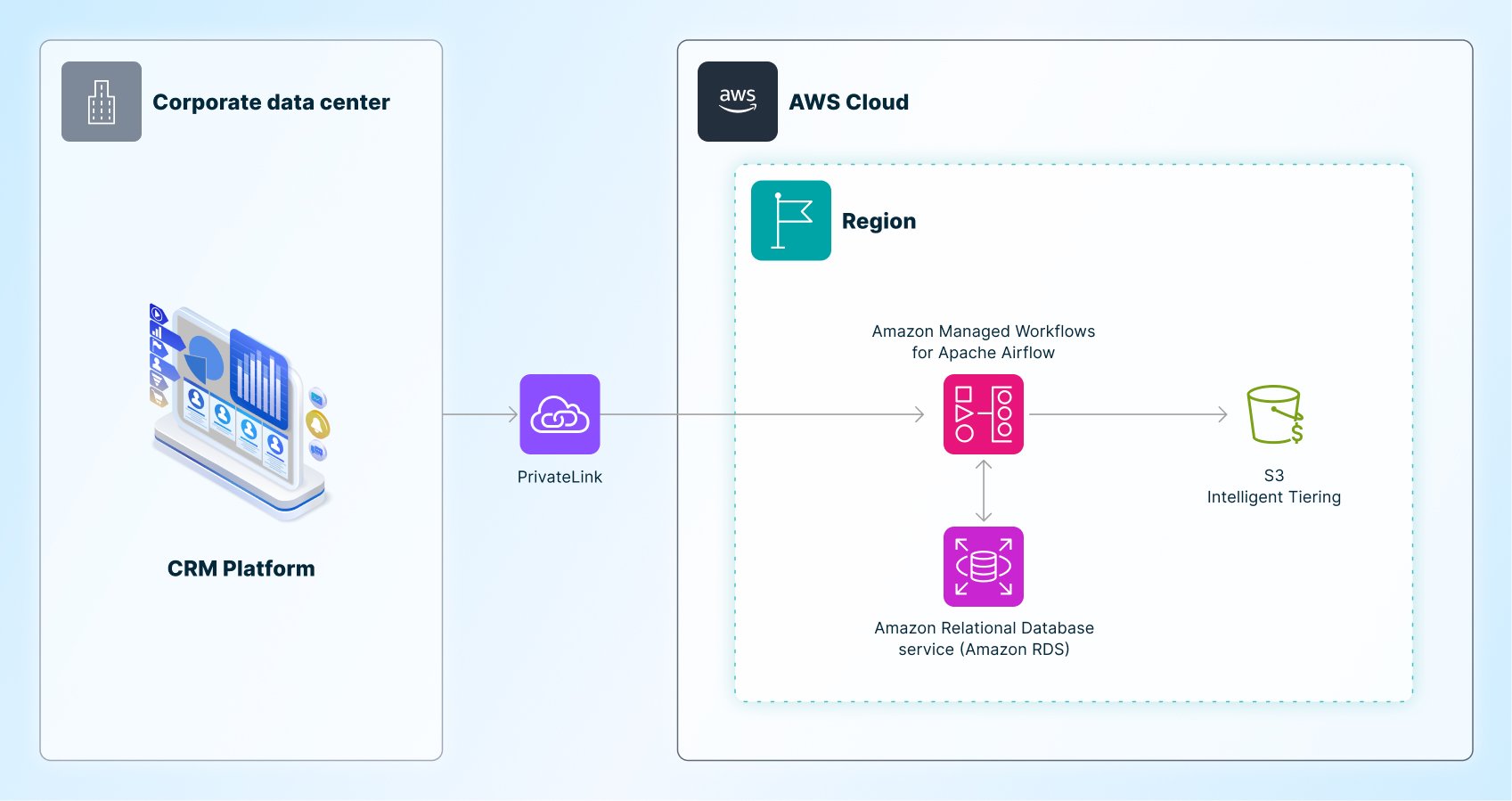Click the "S3 Intelligent Tiering" label
Viewport: 1512px width, 801px height.
1273,486
